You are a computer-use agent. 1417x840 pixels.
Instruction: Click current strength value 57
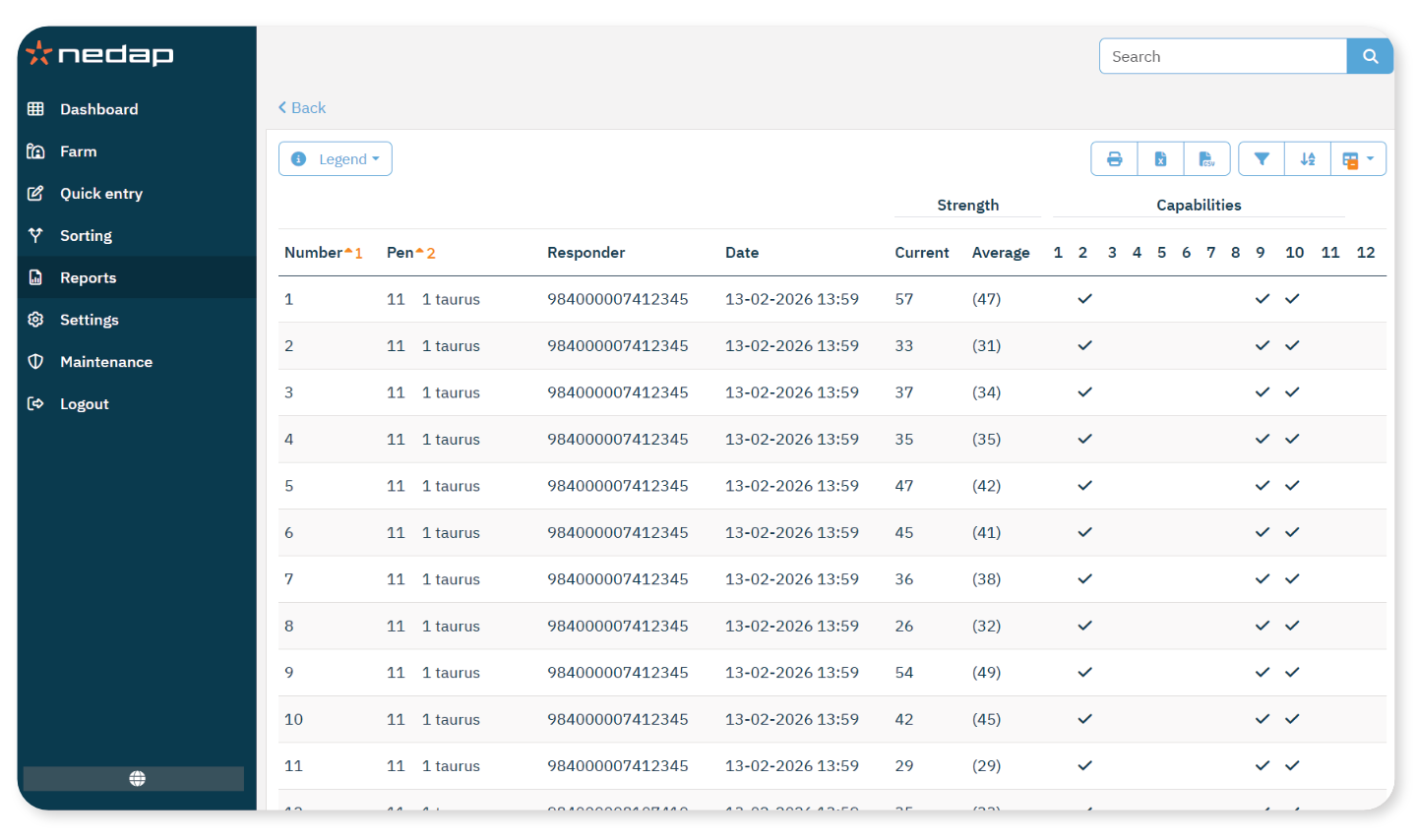(904, 299)
